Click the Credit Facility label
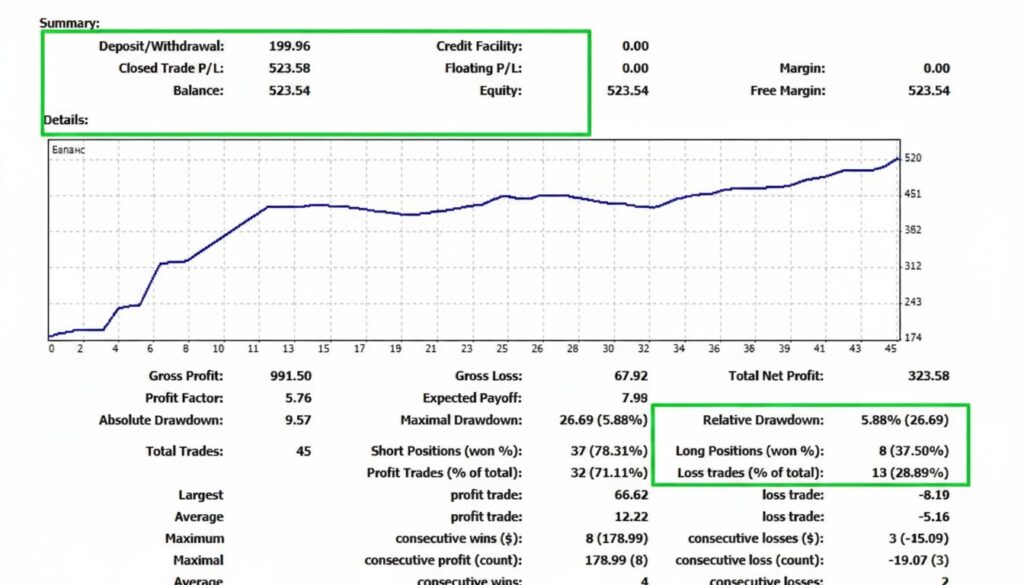This screenshot has height=585, width=1024. 479,46
